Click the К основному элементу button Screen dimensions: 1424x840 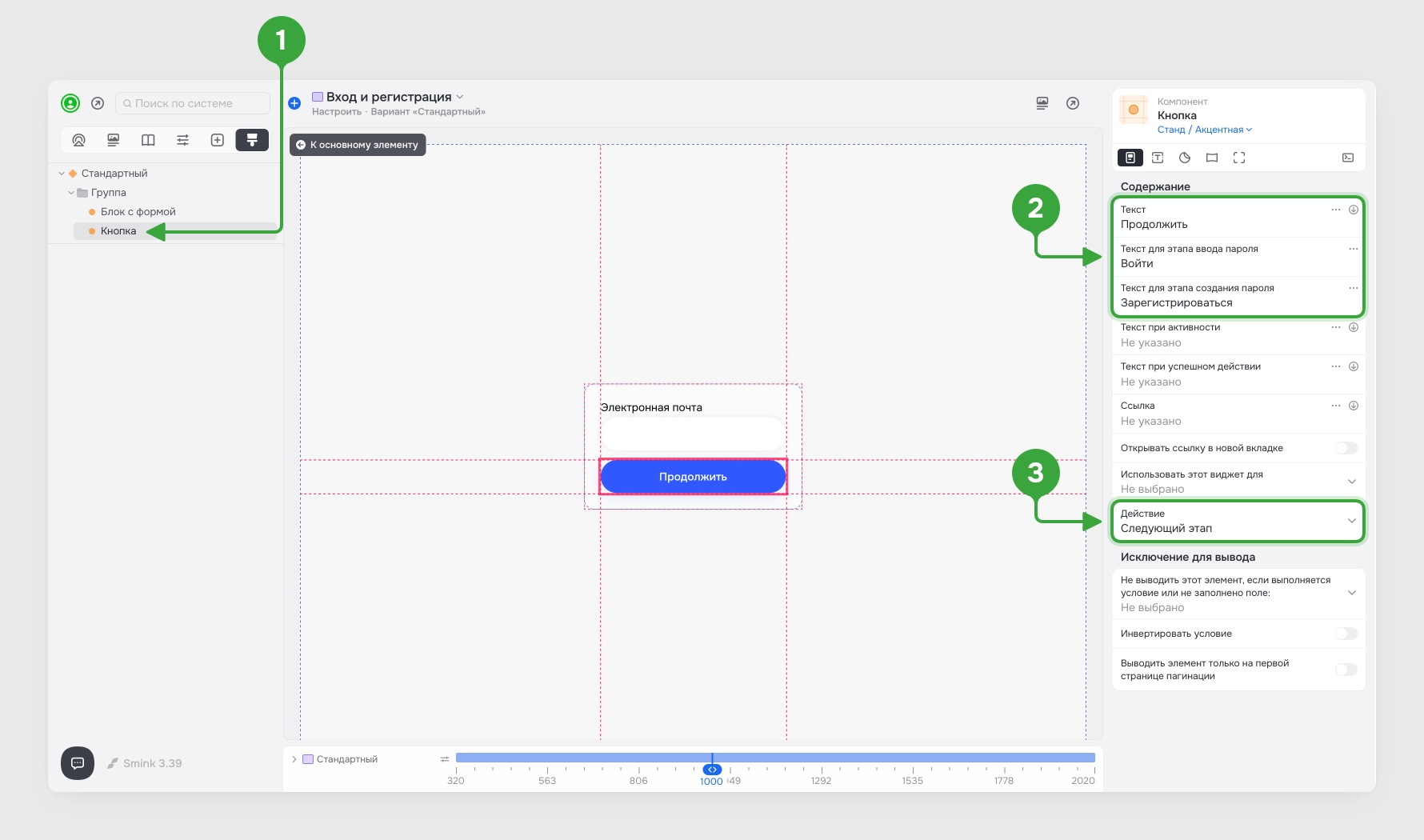(358, 145)
